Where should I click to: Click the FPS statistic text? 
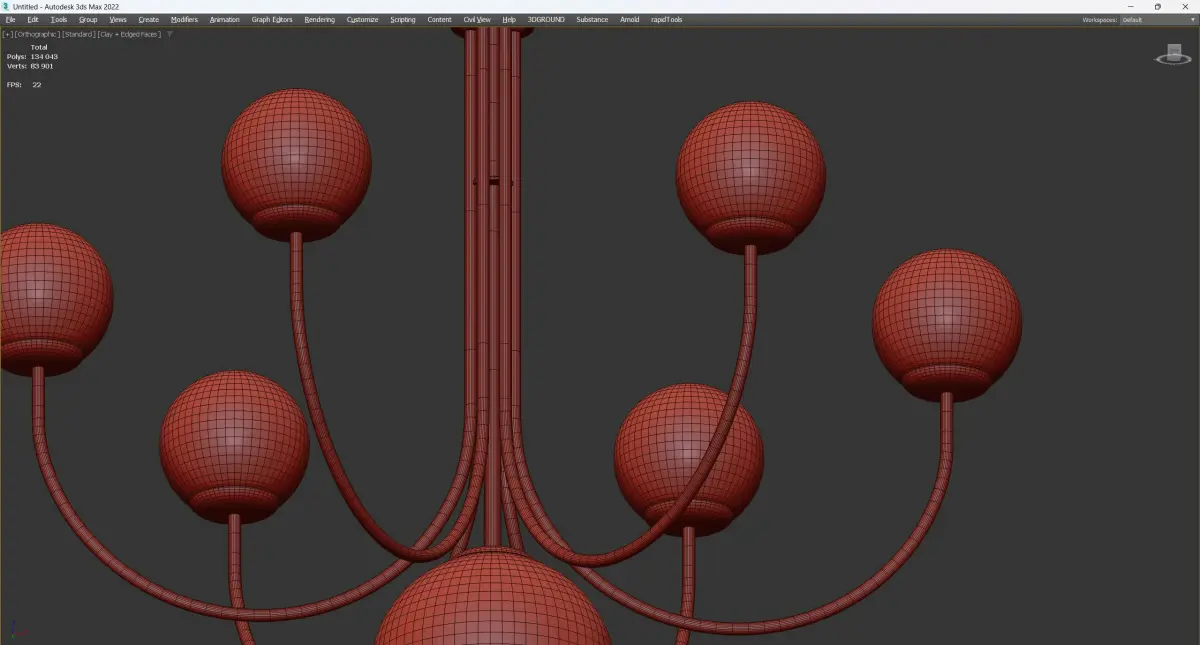point(24,85)
